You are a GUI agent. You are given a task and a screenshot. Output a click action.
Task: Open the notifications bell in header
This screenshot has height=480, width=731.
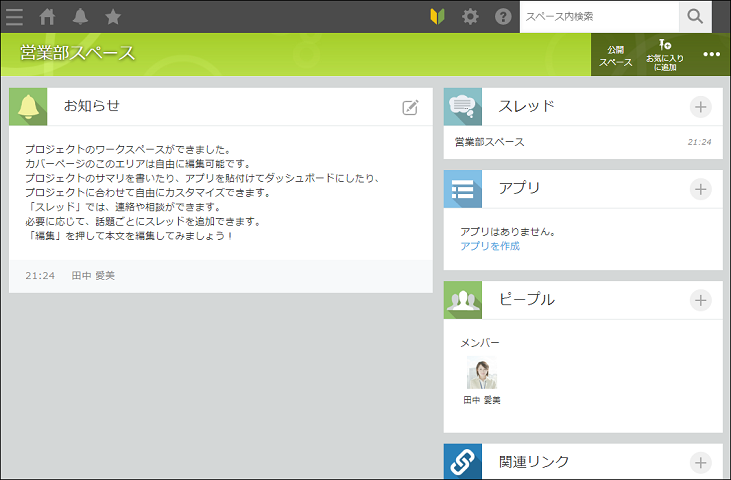[80, 16]
